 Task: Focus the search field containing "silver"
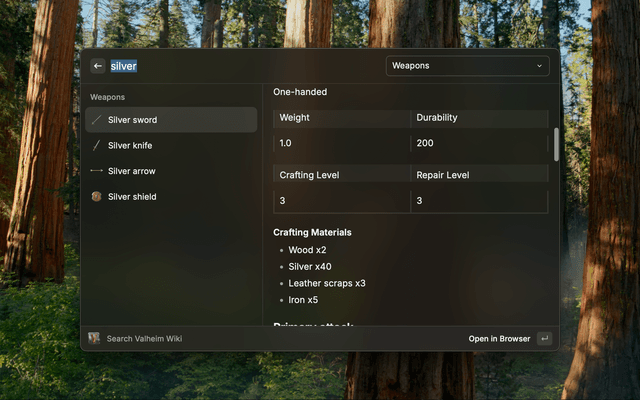240,66
